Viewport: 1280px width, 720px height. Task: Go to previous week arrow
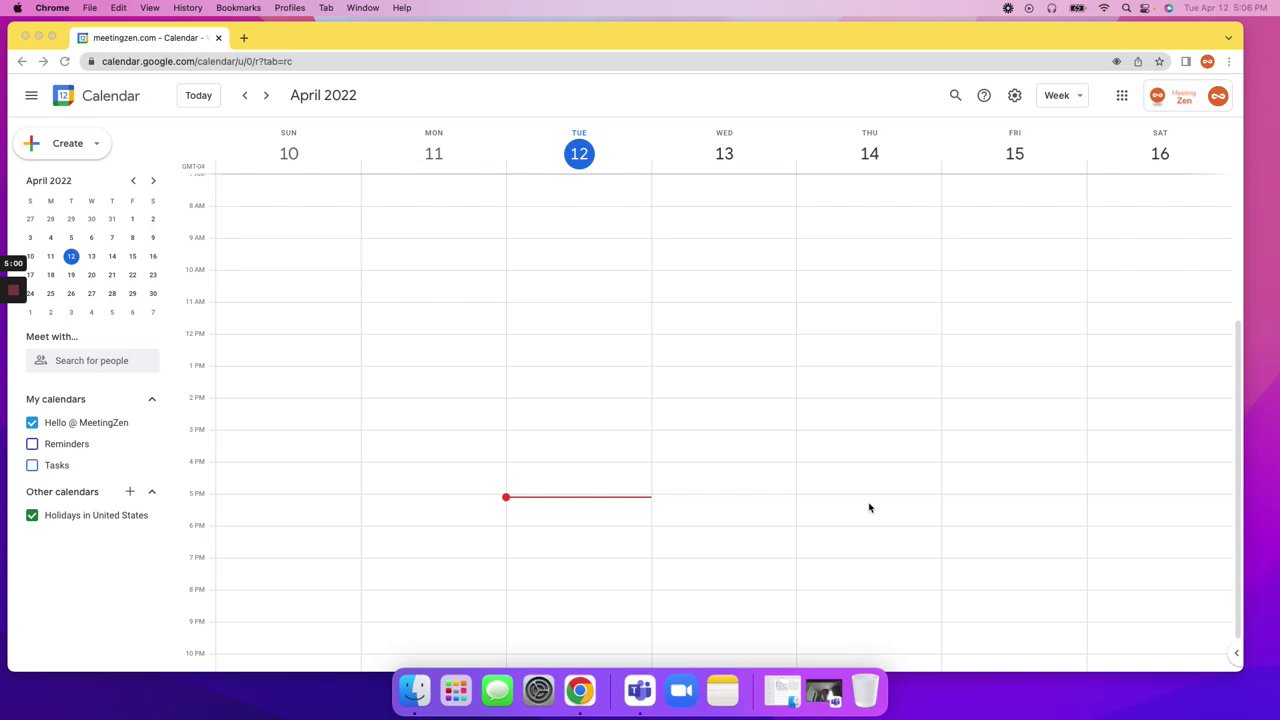click(x=245, y=96)
